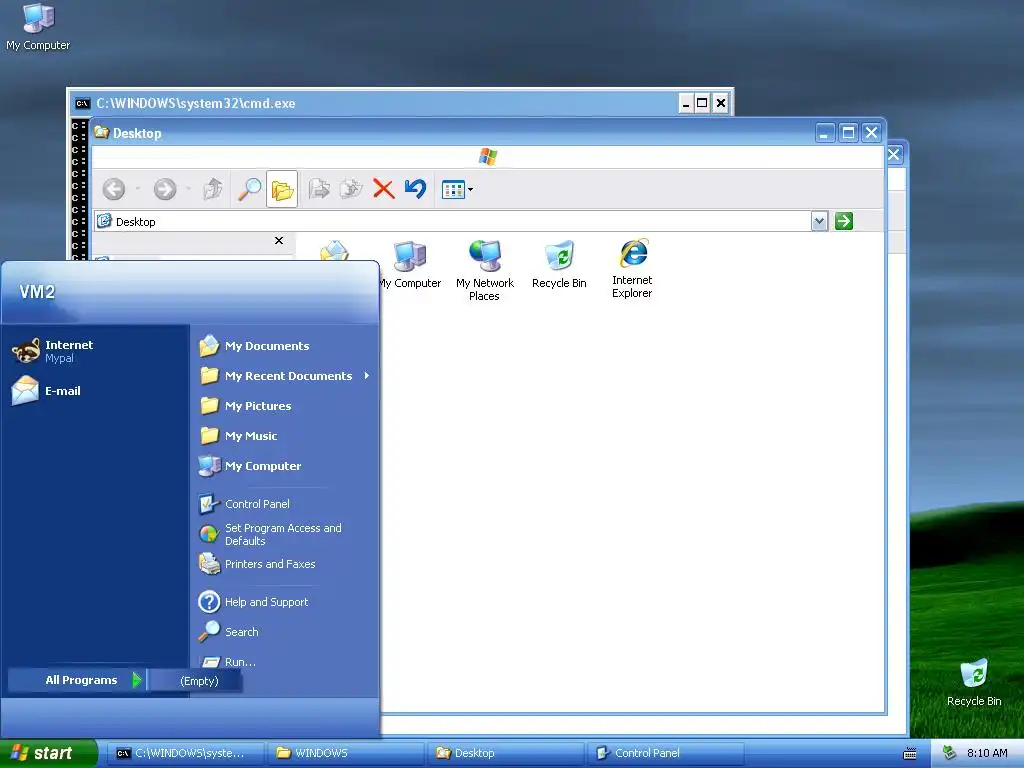1024x768 pixels.
Task: Select My Network Places icon in Desktop window
Action: pyautogui.click(x=485, y=270)
